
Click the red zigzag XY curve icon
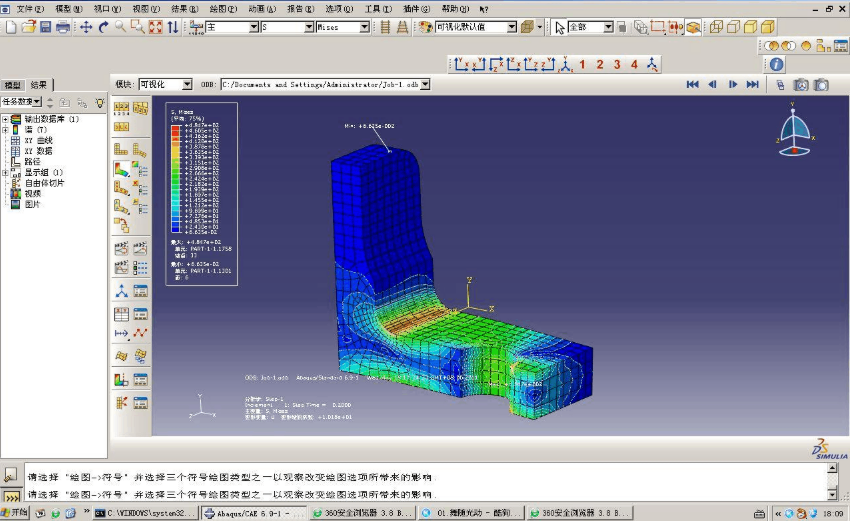click(x=140, y=333)
